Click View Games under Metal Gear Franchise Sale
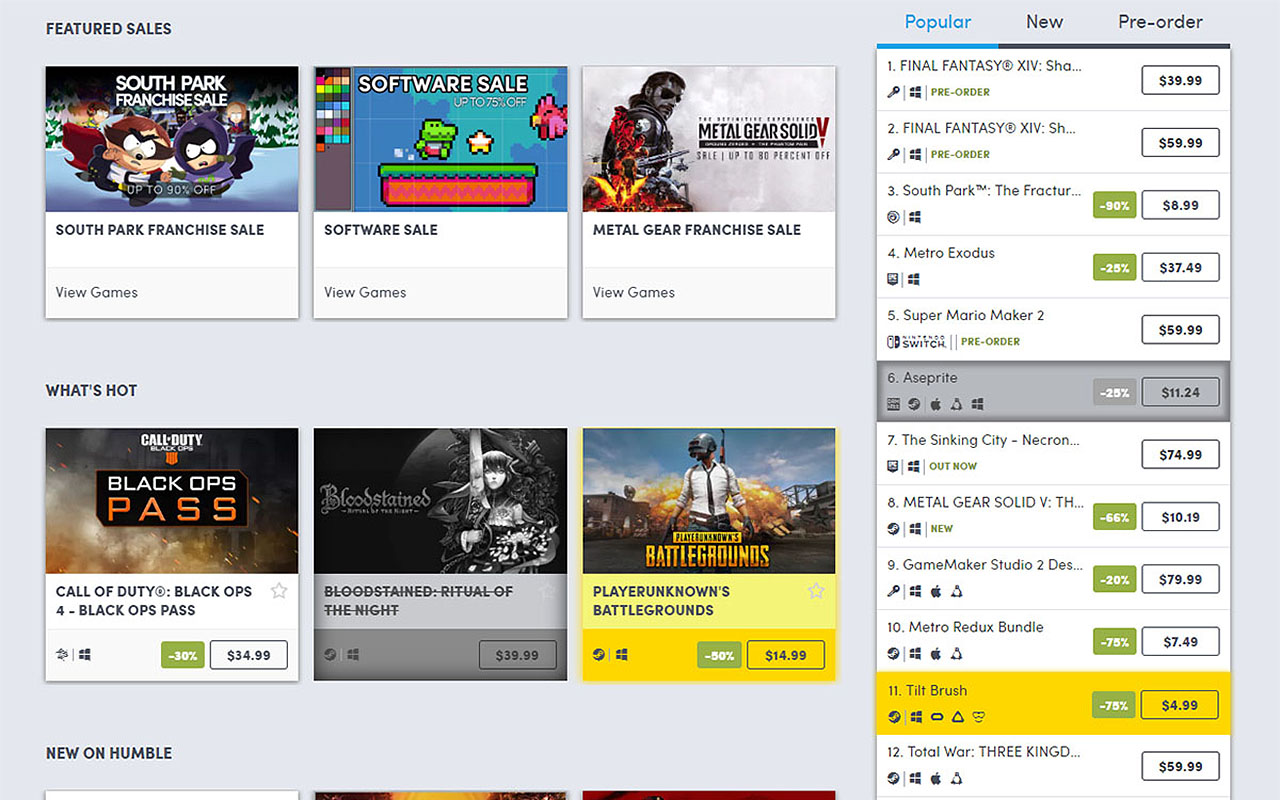1280x800 pixels. [634, 292]
